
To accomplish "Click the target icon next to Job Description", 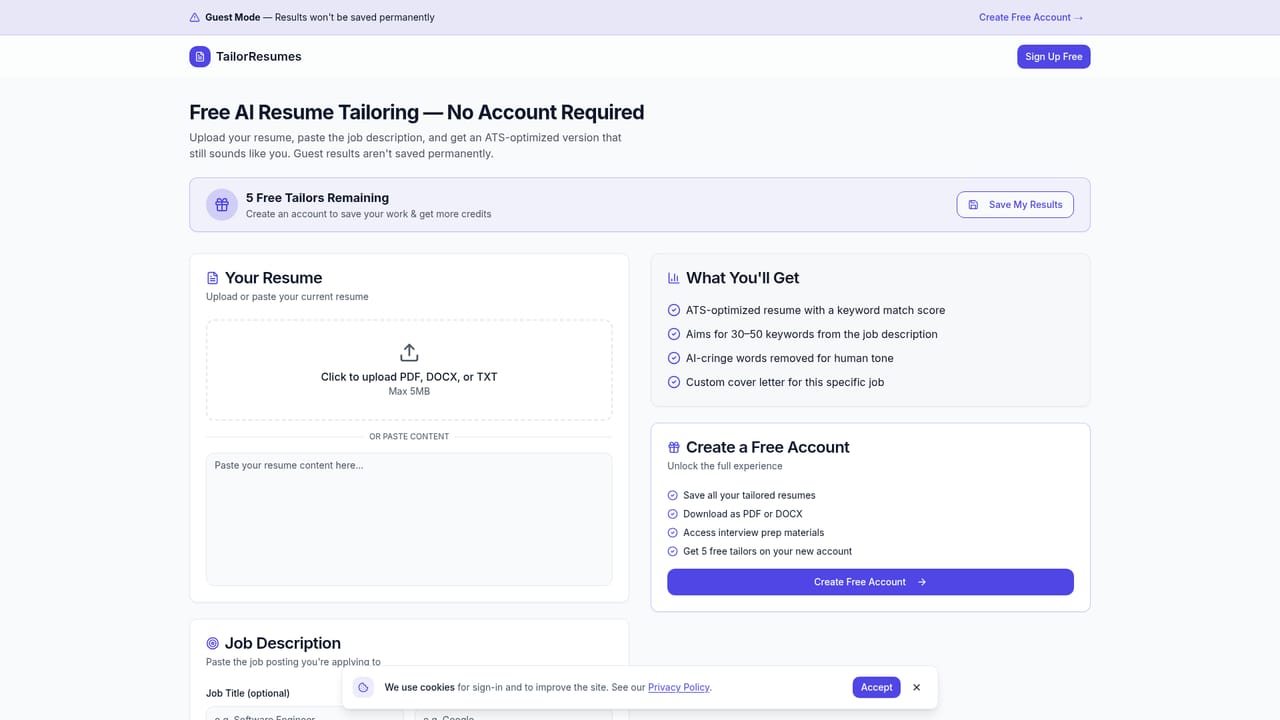I will click(212, 643).
